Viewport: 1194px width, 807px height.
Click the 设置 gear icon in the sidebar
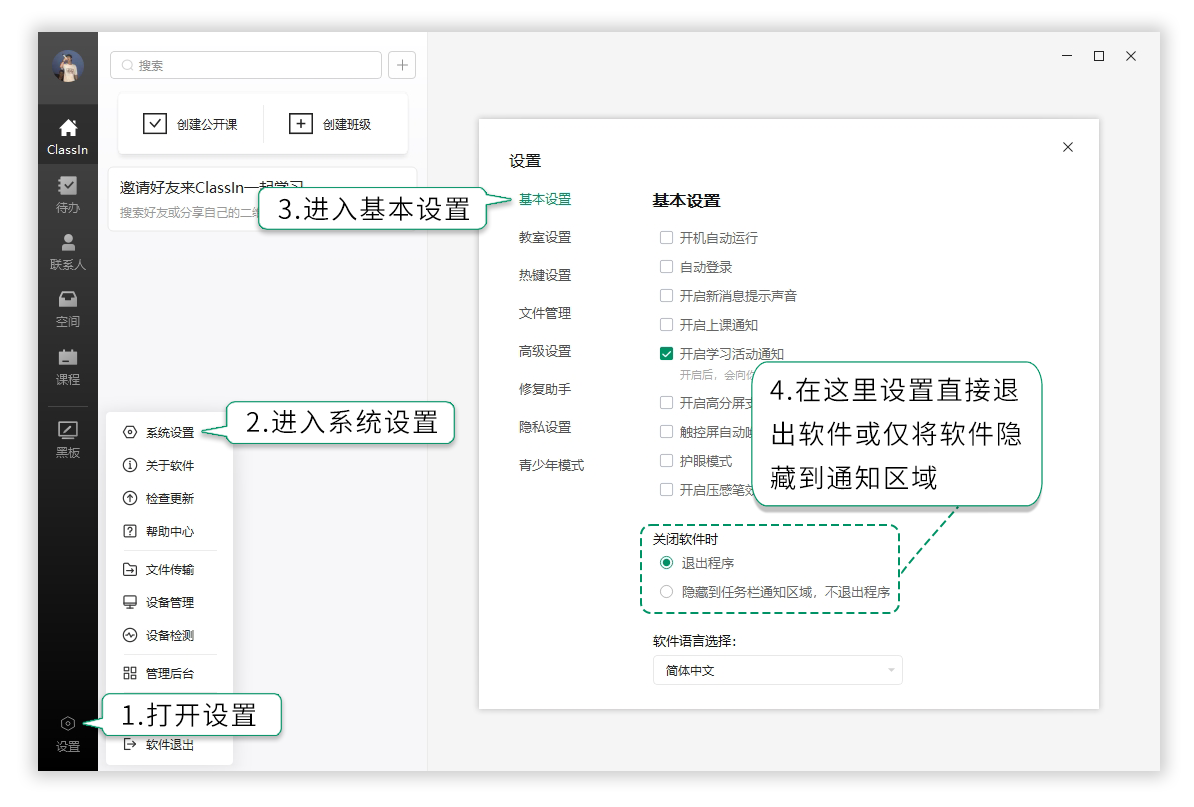pos(68,723)
